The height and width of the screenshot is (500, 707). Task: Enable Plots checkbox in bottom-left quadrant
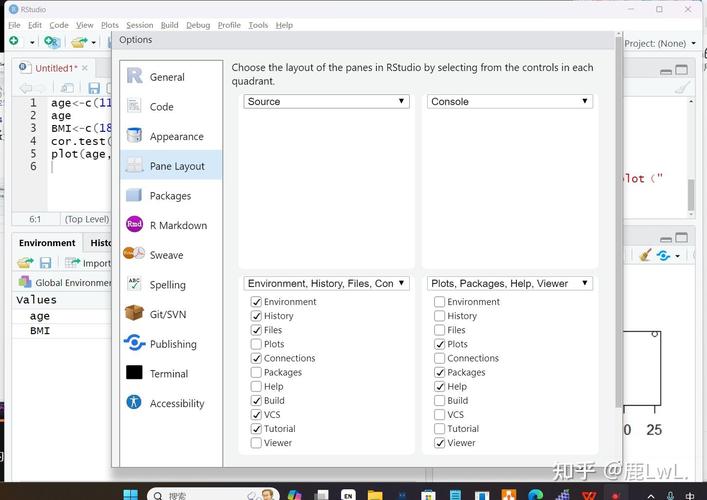[x=256, y=344]
